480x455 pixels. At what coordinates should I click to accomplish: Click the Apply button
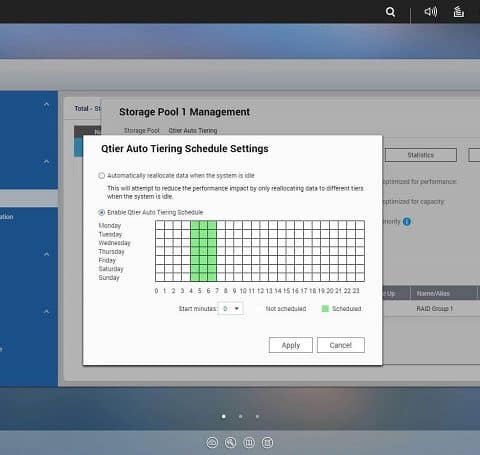(x=291, y=345)
